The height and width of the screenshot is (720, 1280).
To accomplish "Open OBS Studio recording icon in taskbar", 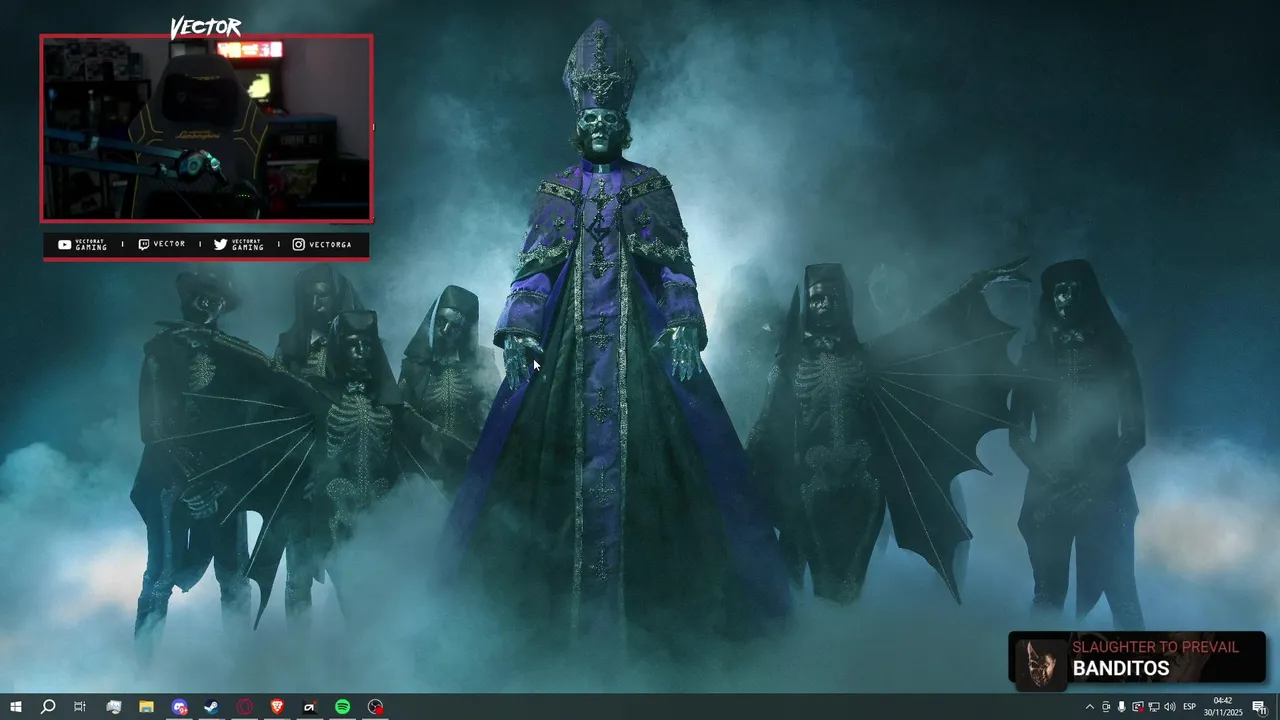I will click(376, 707).
